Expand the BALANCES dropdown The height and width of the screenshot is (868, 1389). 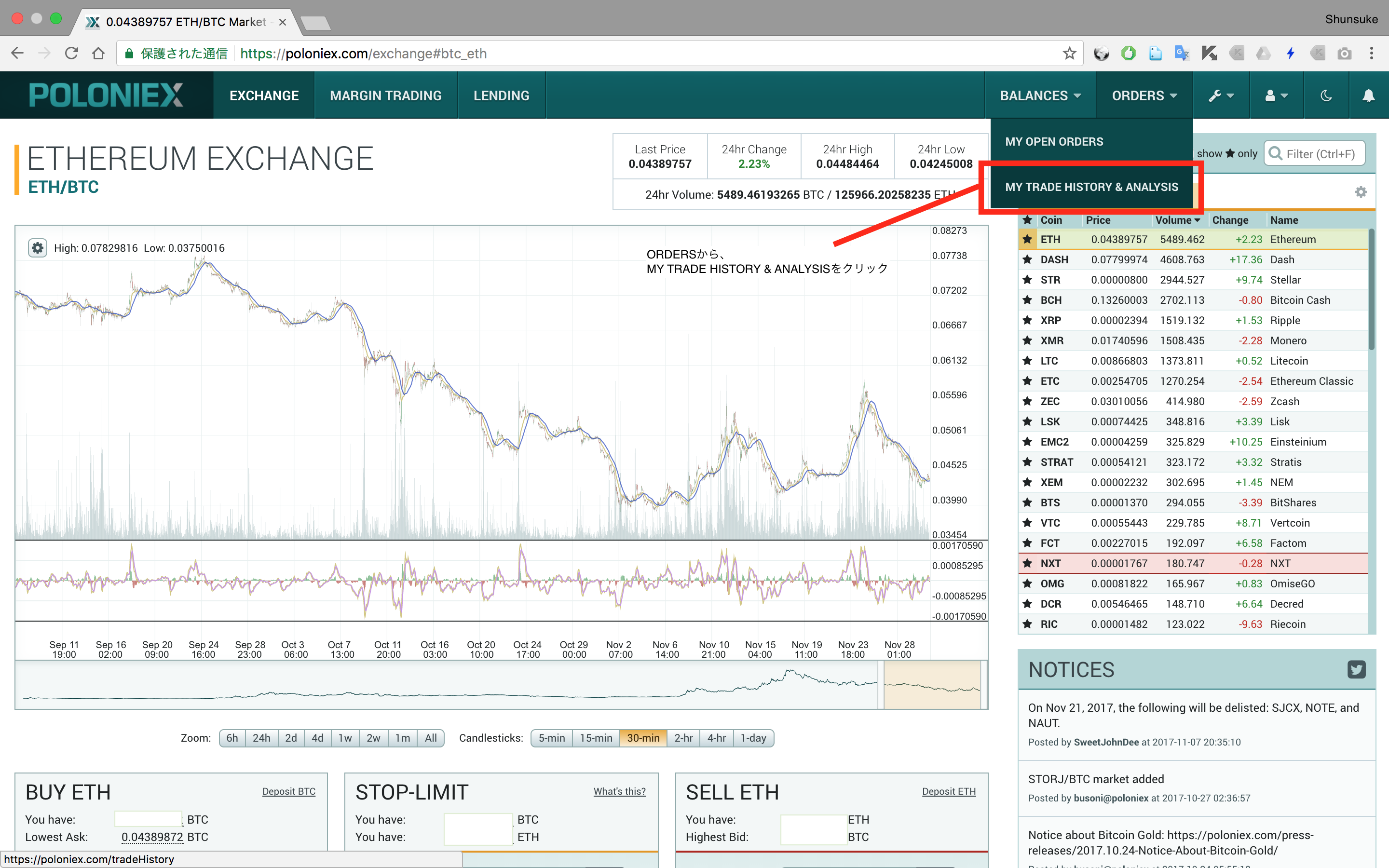click(1040, 96)
